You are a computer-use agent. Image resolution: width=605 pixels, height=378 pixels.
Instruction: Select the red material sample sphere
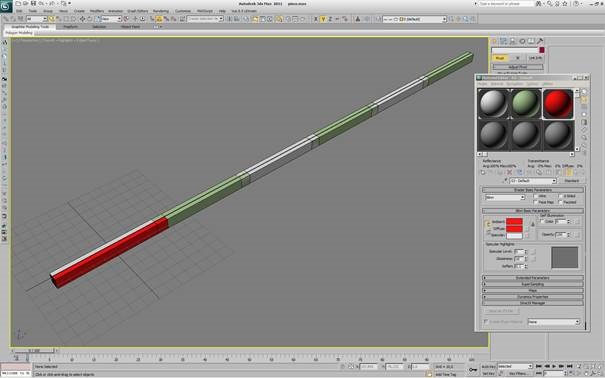point(558,104)
